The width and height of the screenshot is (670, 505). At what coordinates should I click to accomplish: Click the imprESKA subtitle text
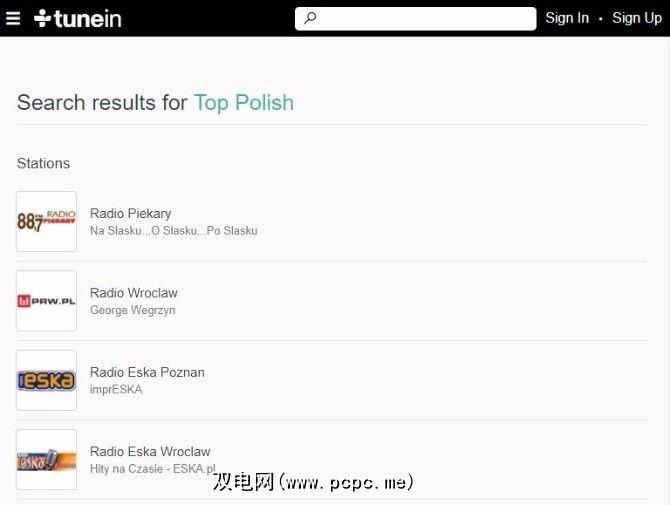click(116, 389)
